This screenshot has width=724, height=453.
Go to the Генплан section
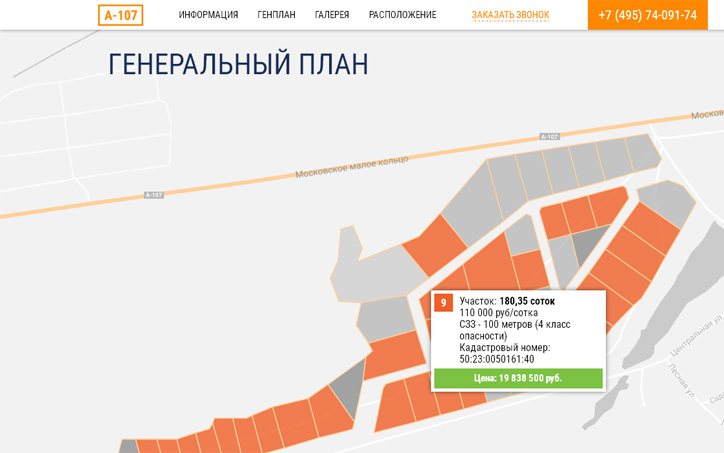tap(276, 15)
